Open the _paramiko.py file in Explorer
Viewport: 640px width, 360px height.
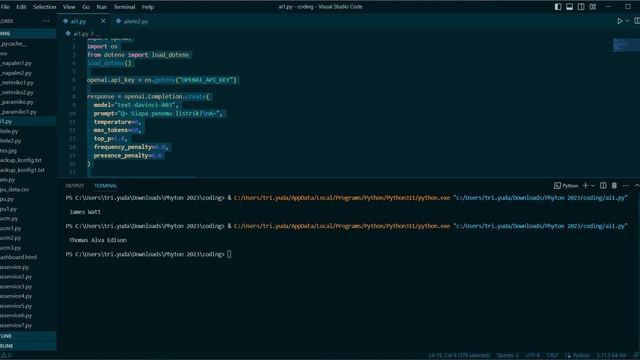pyautogui.click(x=17, y=102)
